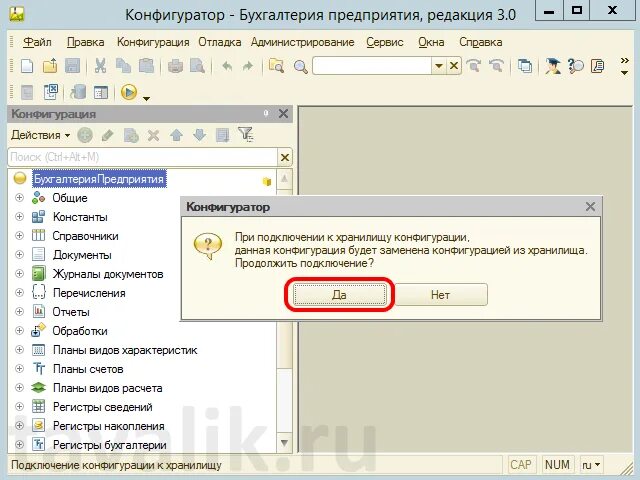This screenshot has width=640, height=480.
Task: Click the filter funnel icon in Configuration panel
Action: click(246, 134)
